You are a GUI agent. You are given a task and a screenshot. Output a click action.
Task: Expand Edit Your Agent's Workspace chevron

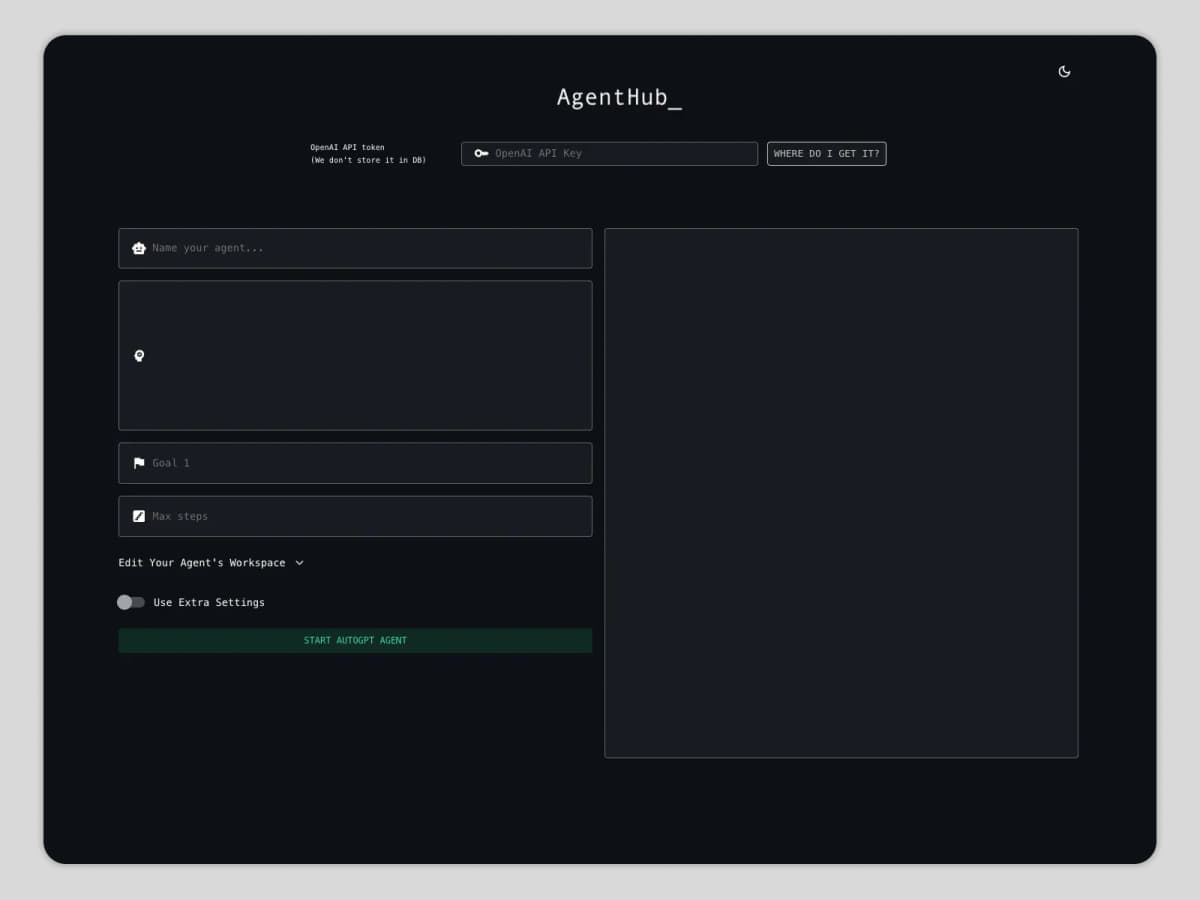point(299,563)
